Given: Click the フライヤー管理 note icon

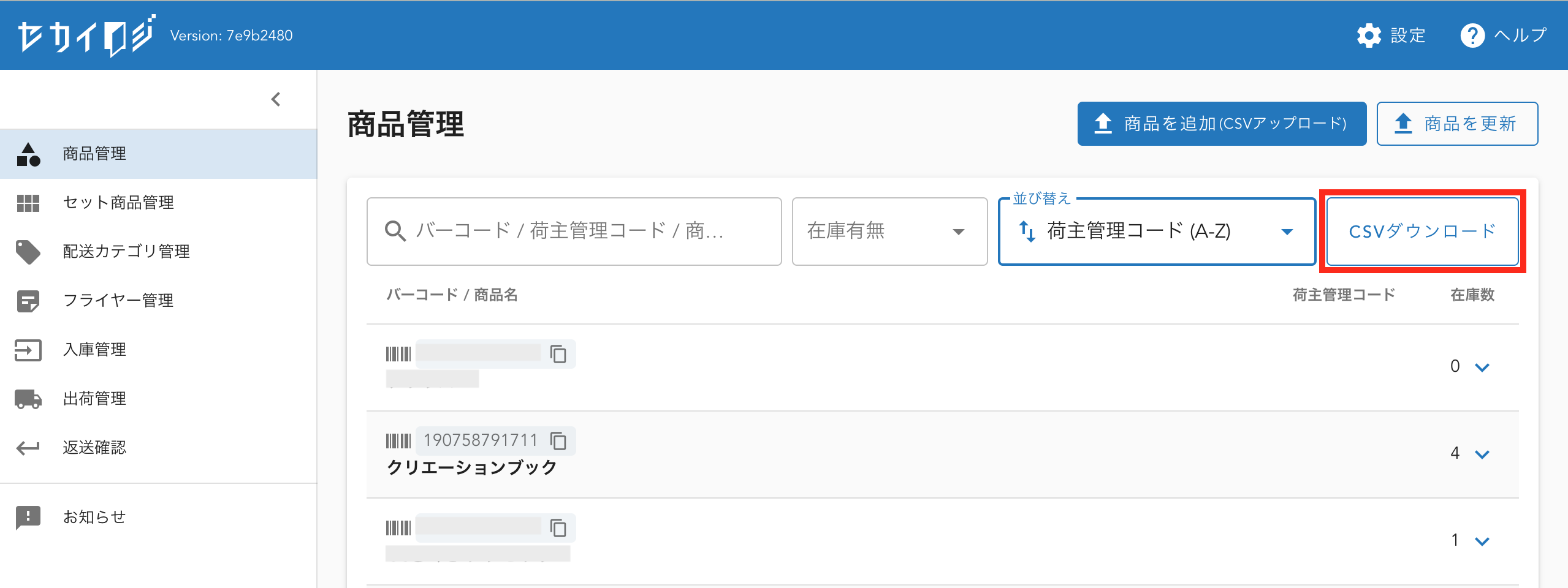Looking at the screenshot, I should (28, 301).
